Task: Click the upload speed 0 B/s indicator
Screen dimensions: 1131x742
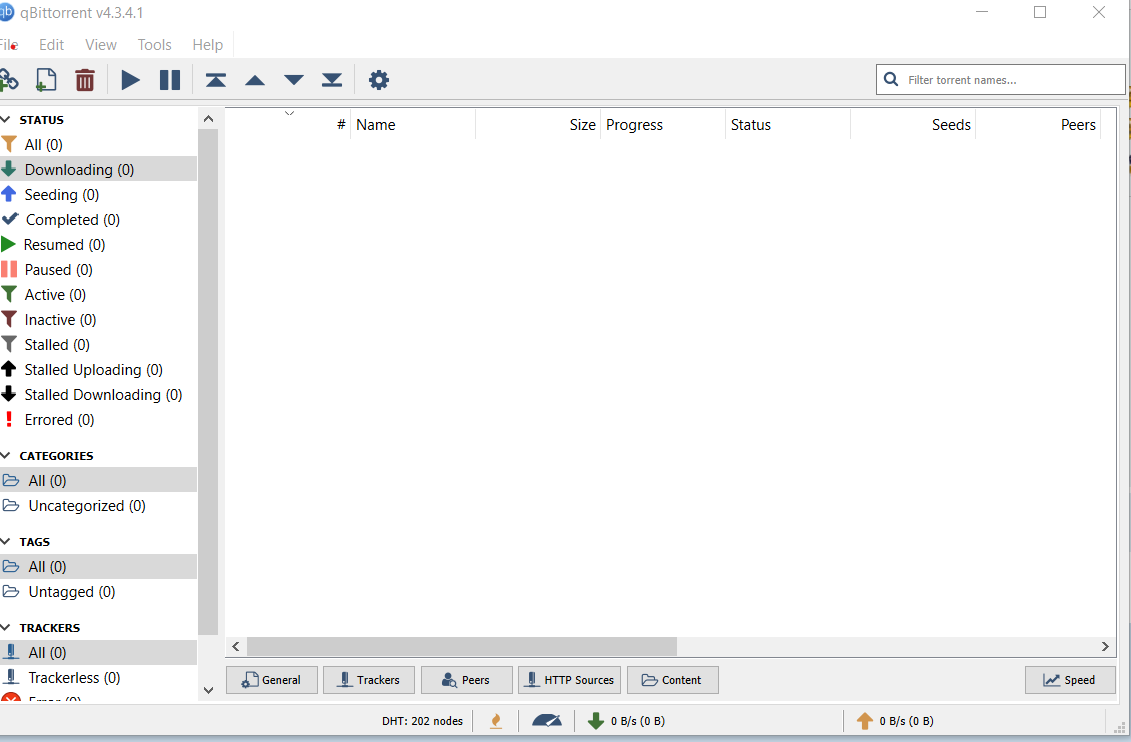Action: click(894, 720)
